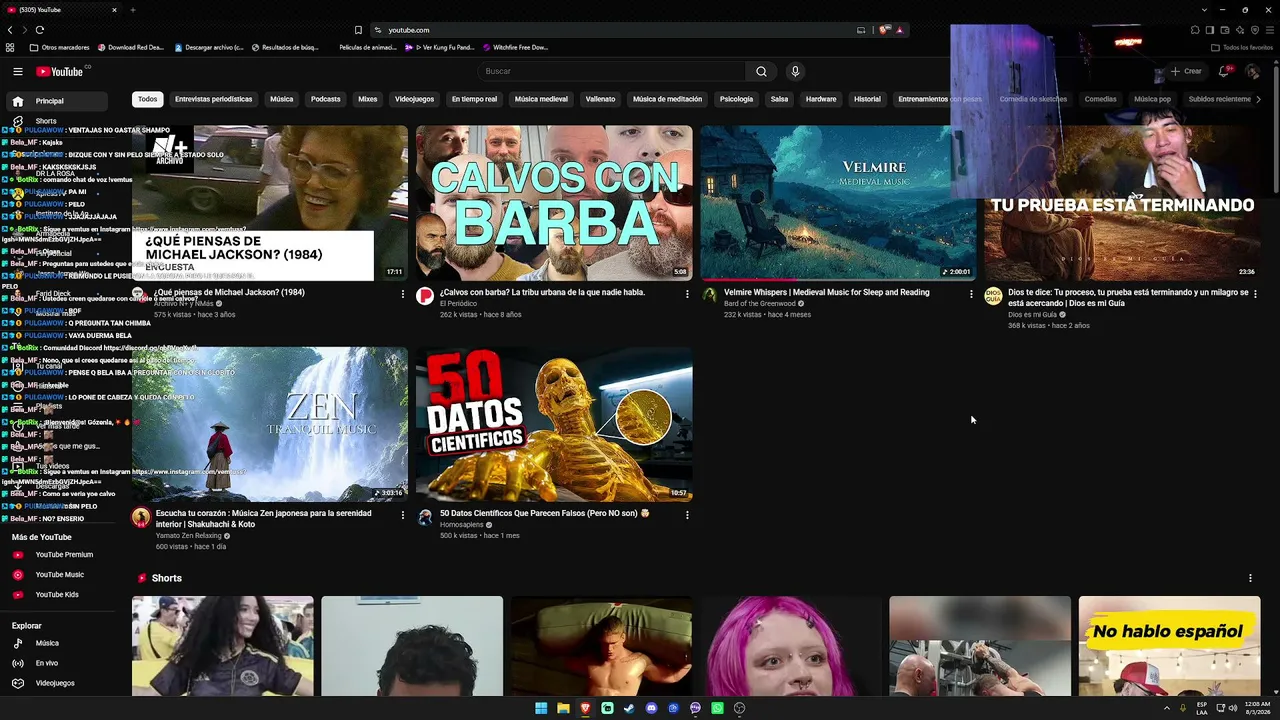
Task: Open options for ¿Qué piensas de Michael Jackson? video
Action: point(403,294)
